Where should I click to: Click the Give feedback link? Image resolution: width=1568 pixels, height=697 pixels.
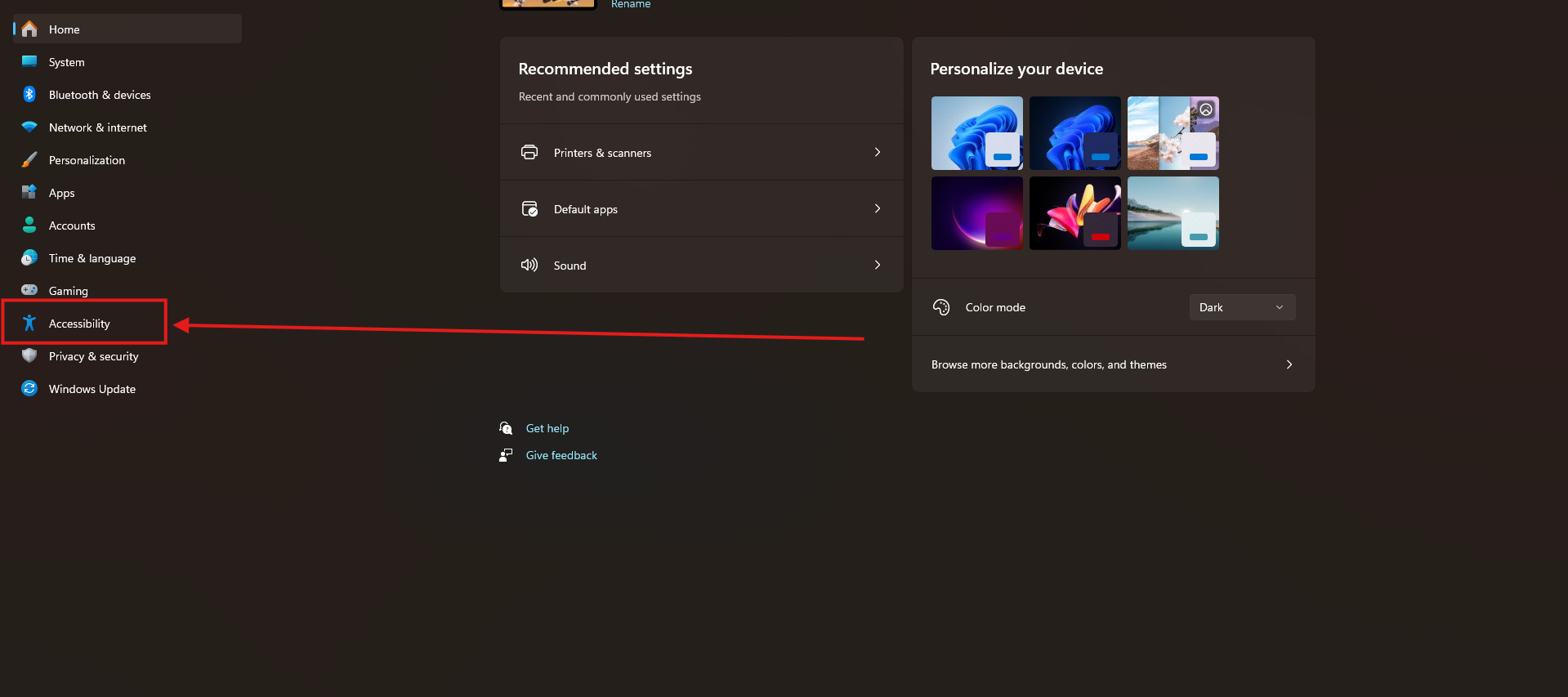click(561, 455)
